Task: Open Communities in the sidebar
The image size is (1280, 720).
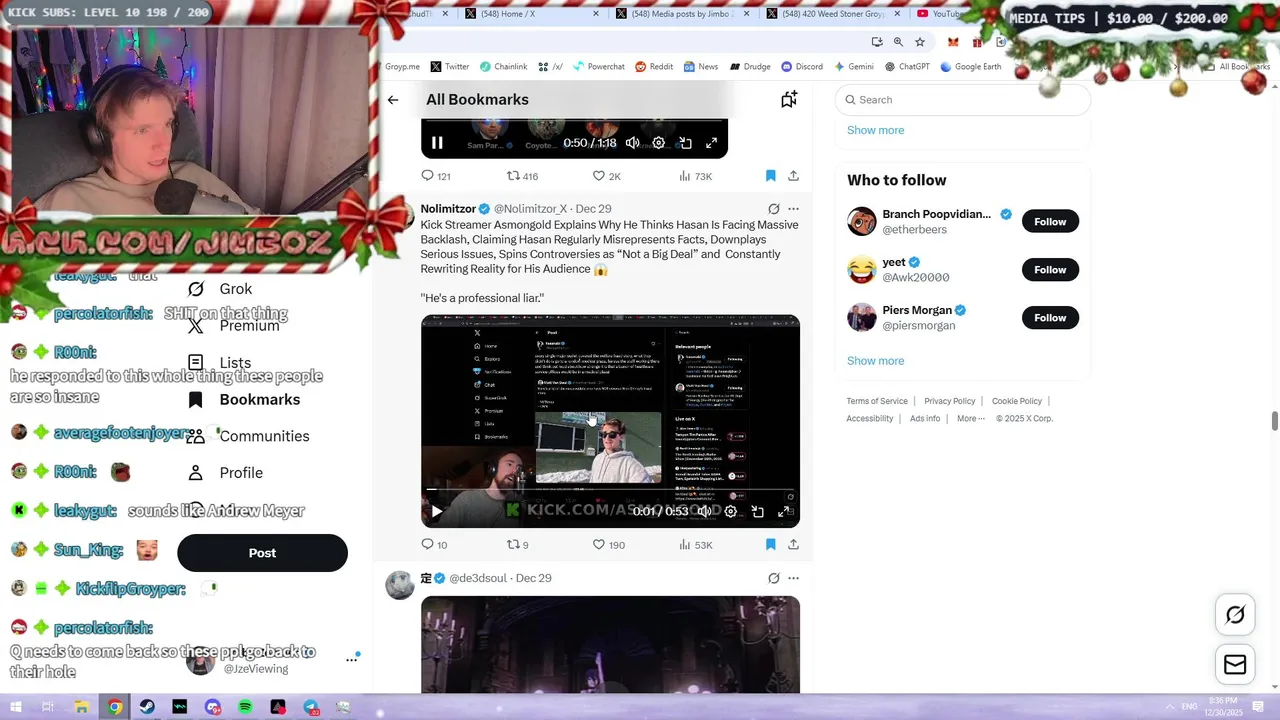Action: tap(249, 436)
